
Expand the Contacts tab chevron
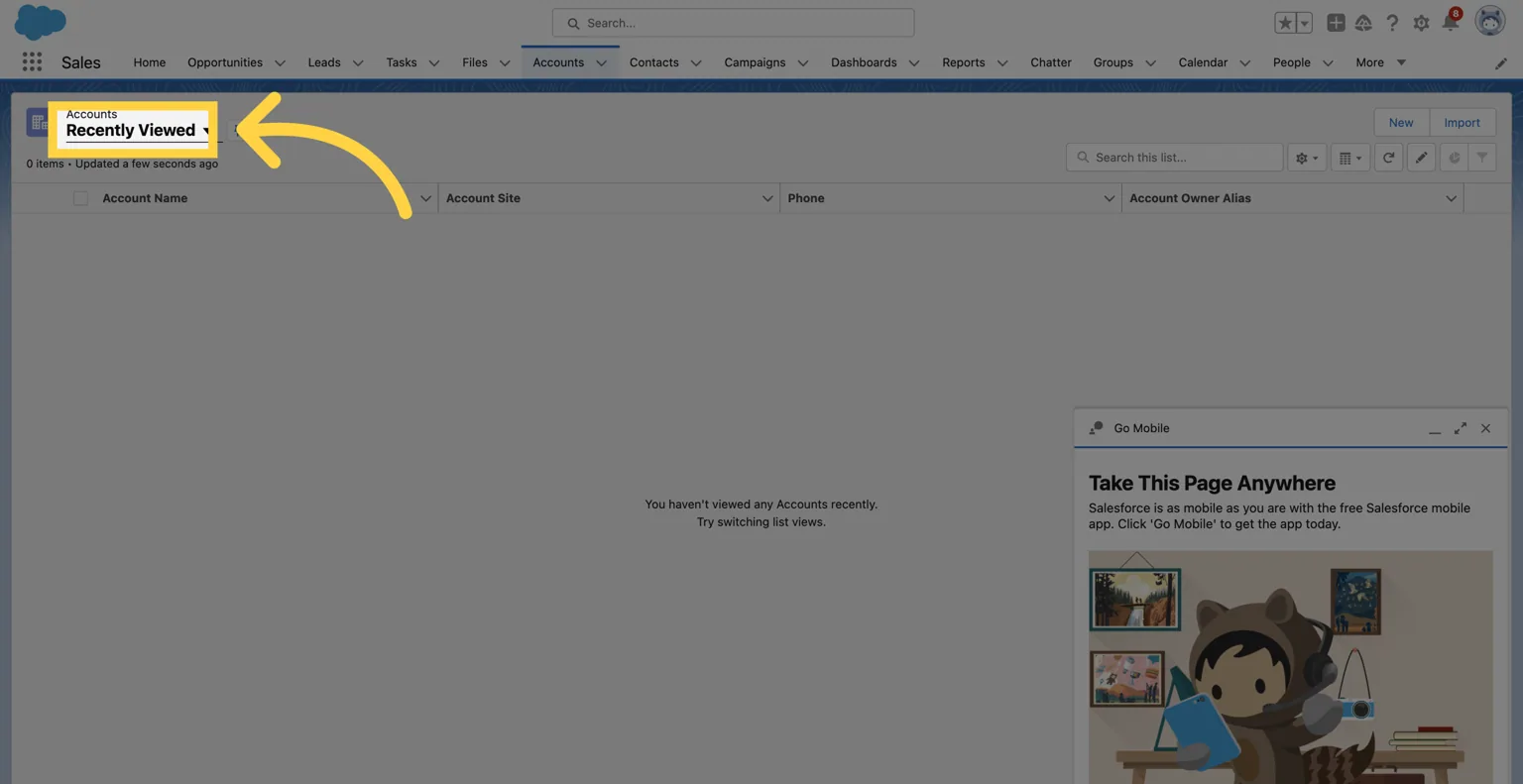click(696, 62)
